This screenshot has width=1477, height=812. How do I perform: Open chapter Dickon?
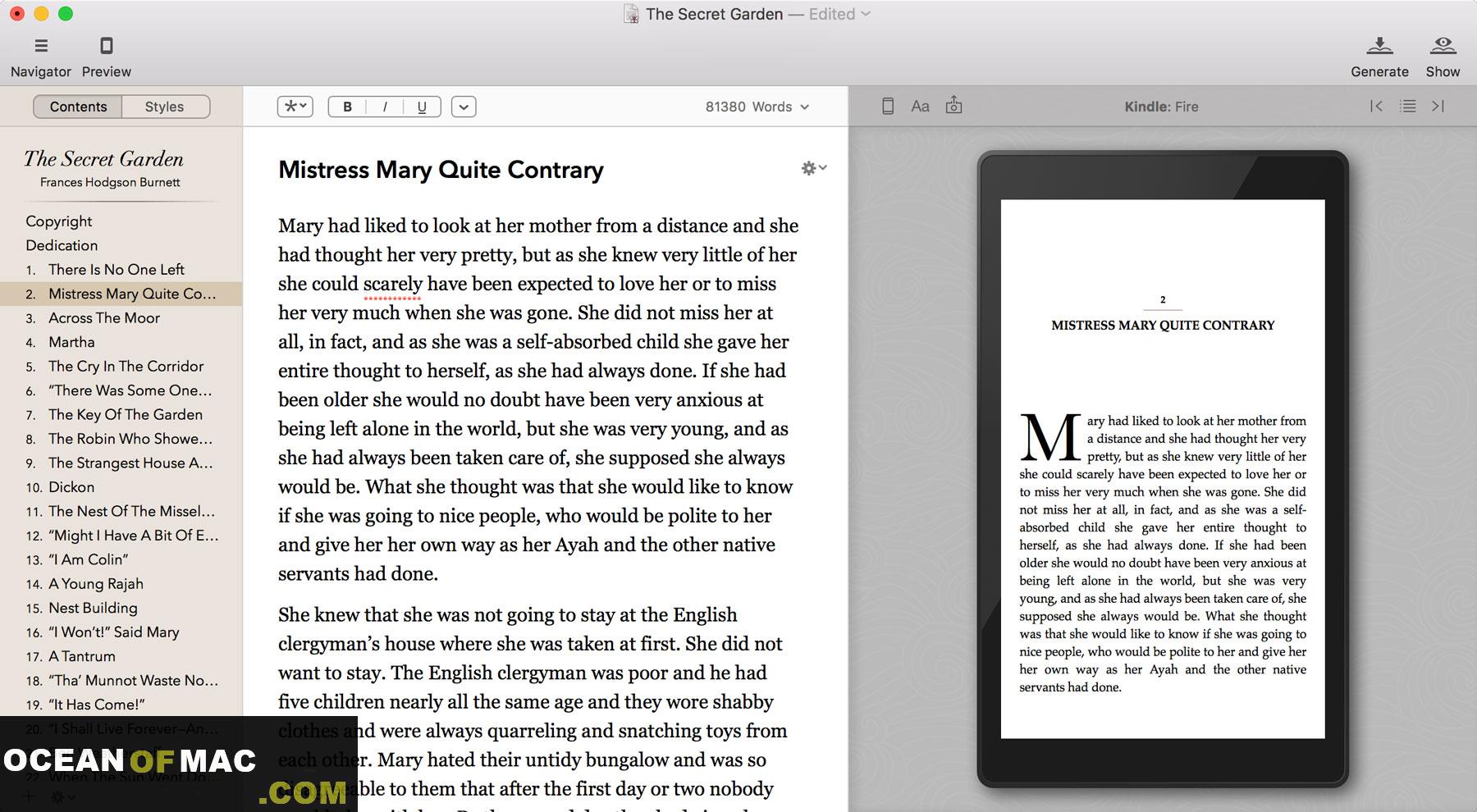click(x=121, y=487)
